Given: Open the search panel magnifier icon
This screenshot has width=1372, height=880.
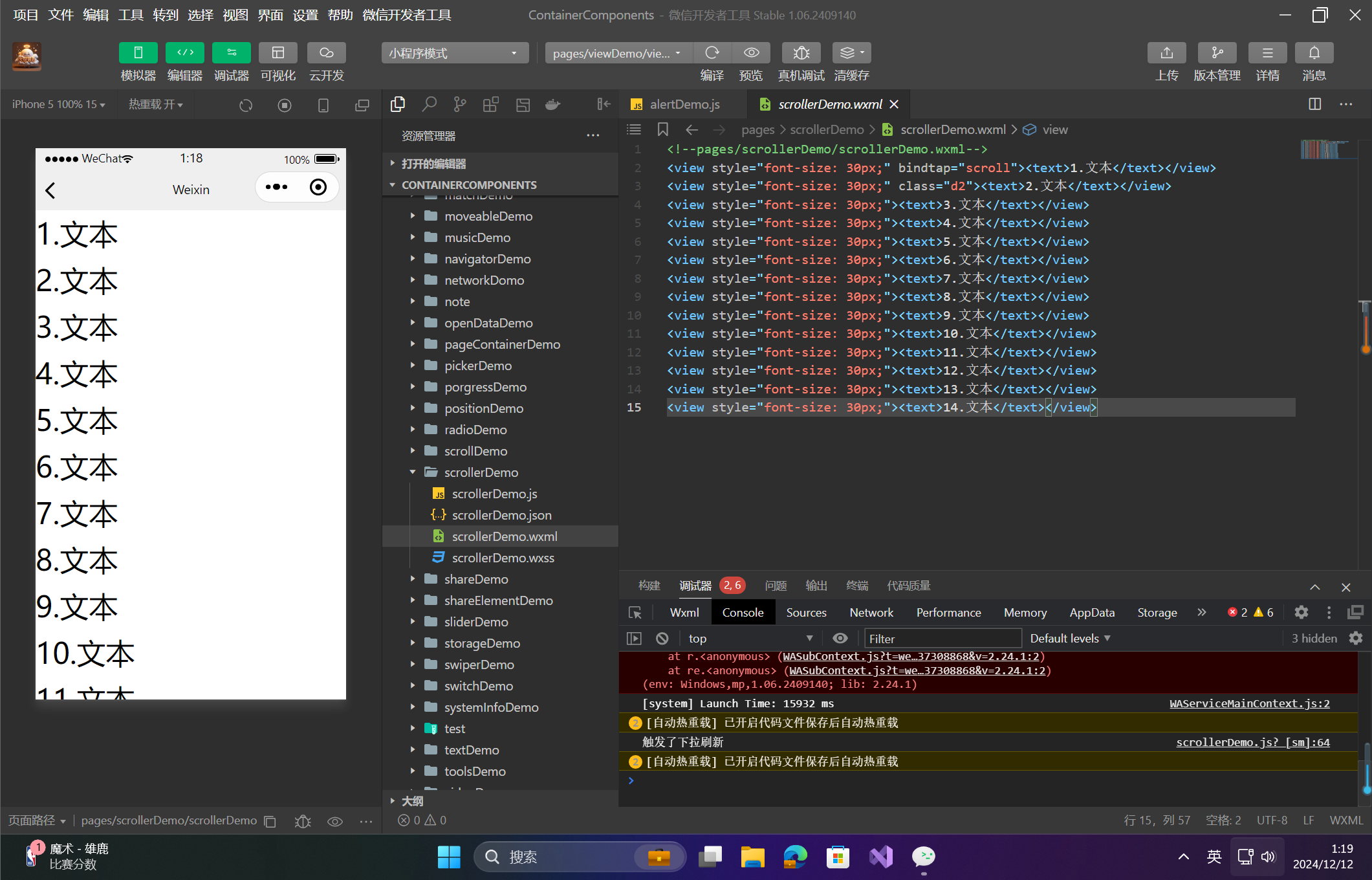Looking at the screenshot, I should (x=429, y=104).
